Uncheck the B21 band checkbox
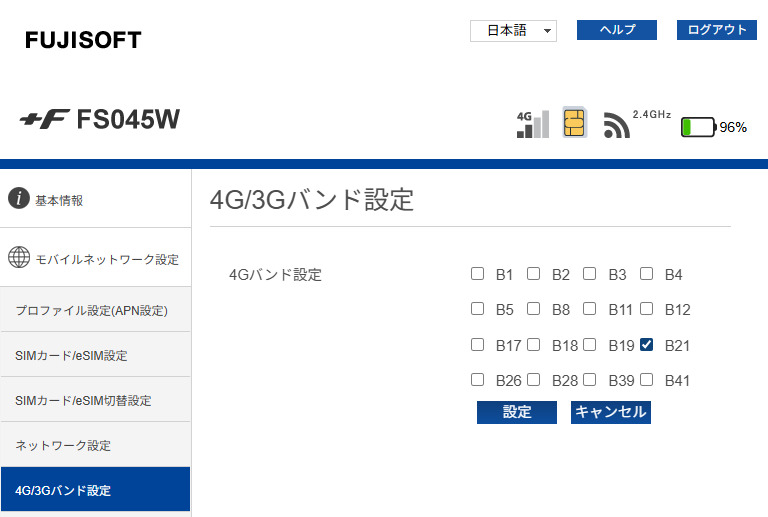The image size is (768, 517). pos(647,345)
